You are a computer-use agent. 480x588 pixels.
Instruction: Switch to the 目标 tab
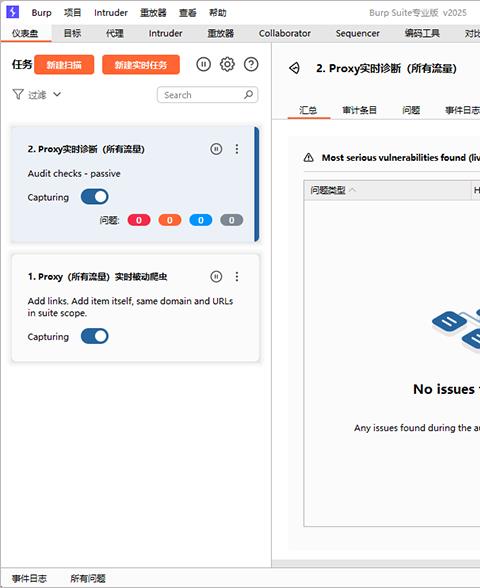coord(72,33)
